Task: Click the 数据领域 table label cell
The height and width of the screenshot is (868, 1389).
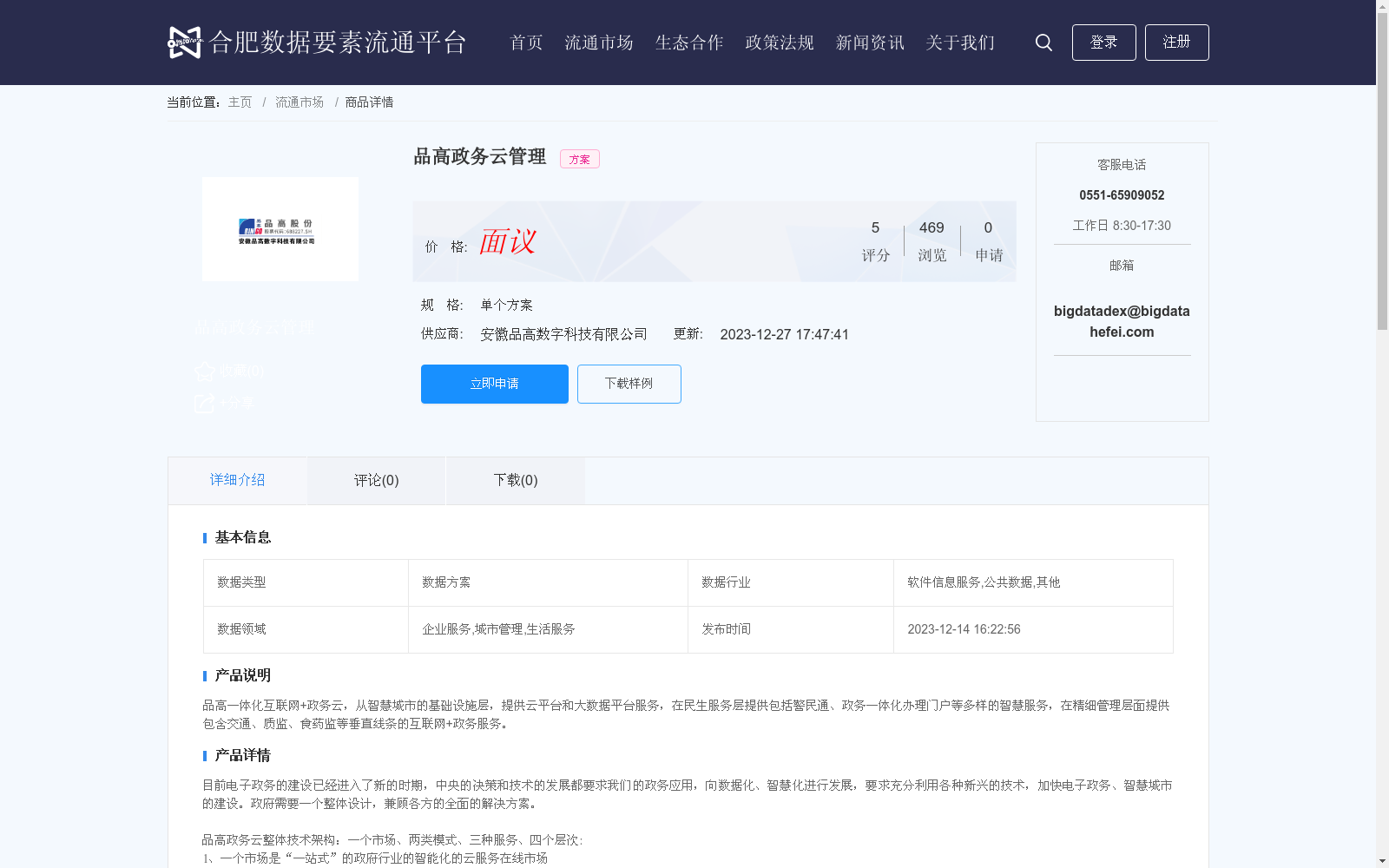Action: 306,629
